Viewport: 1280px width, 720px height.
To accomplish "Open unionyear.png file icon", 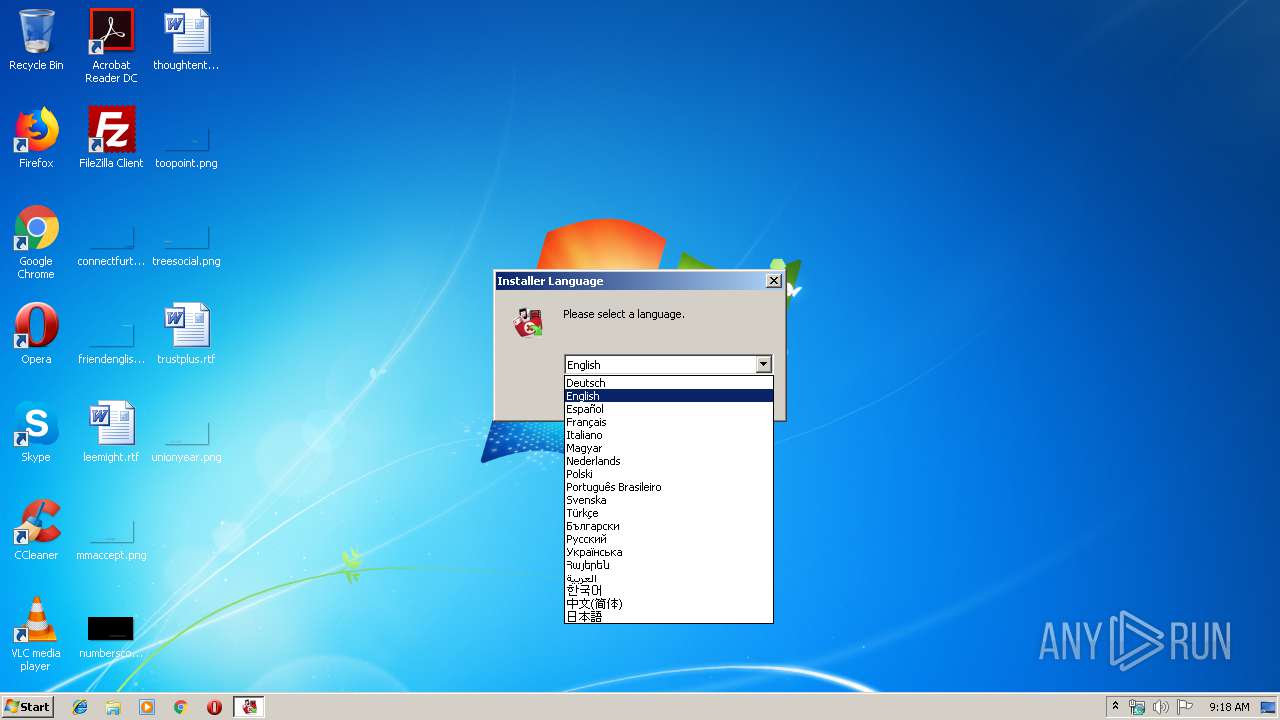I will click(x=186, y=440).
